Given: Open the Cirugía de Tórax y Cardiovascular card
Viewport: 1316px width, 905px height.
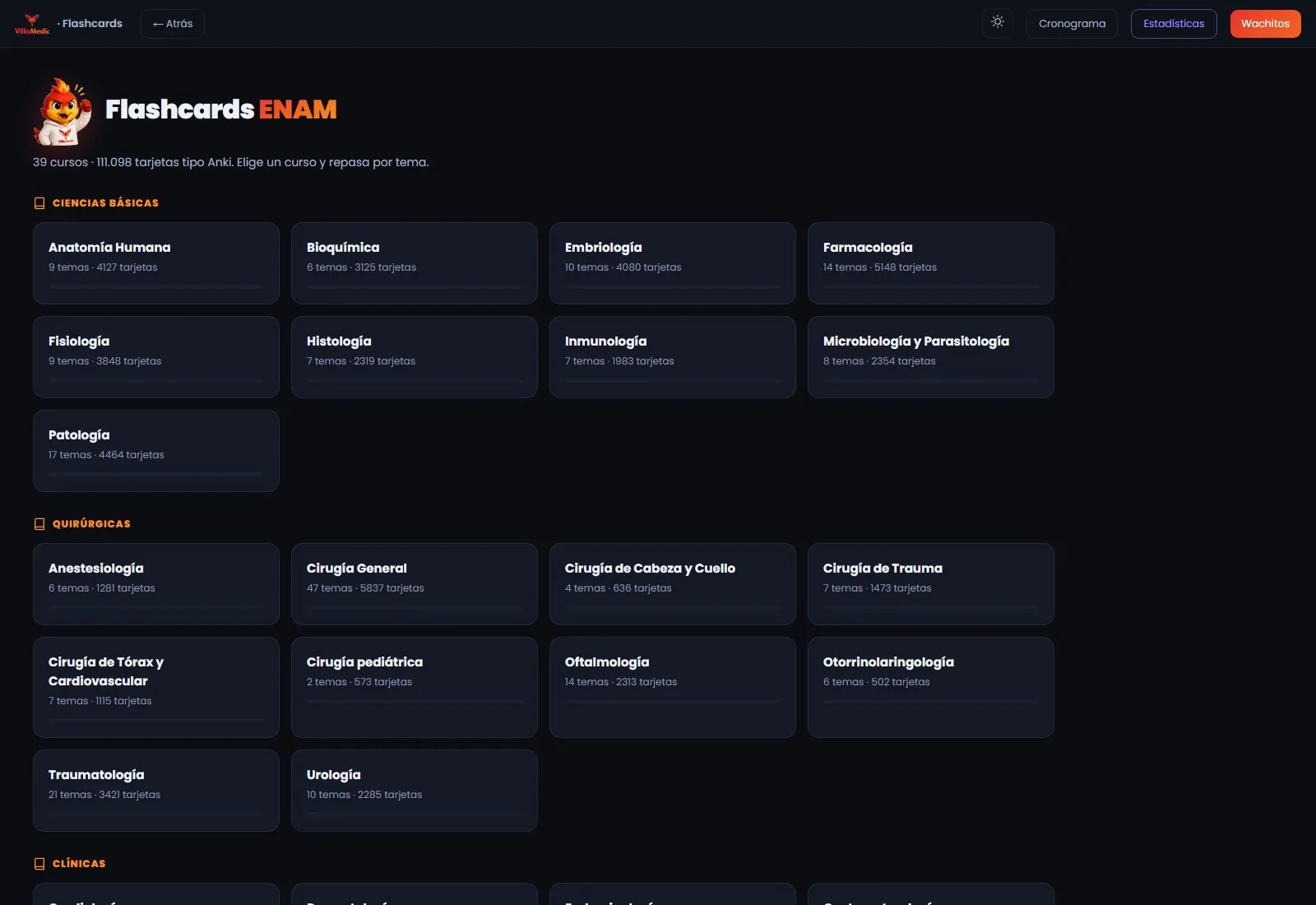Looking at the screenshot, I should point(156,687).
